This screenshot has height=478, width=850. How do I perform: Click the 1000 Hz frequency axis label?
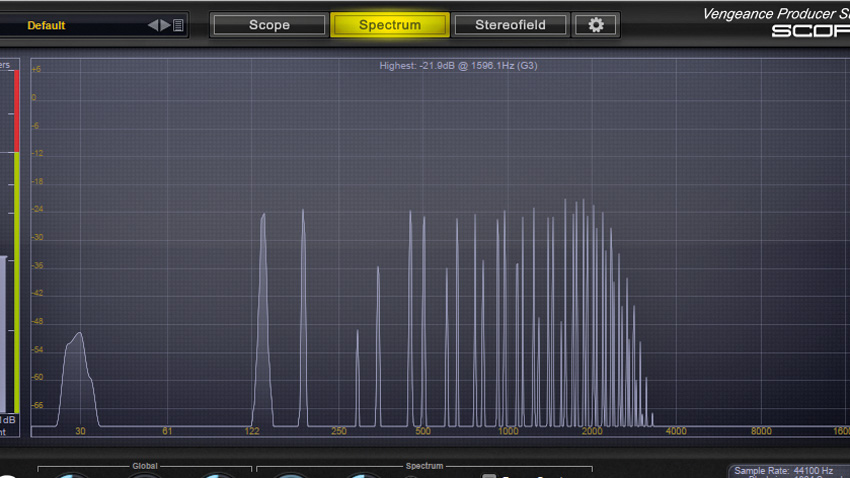[x=508, y=431]
